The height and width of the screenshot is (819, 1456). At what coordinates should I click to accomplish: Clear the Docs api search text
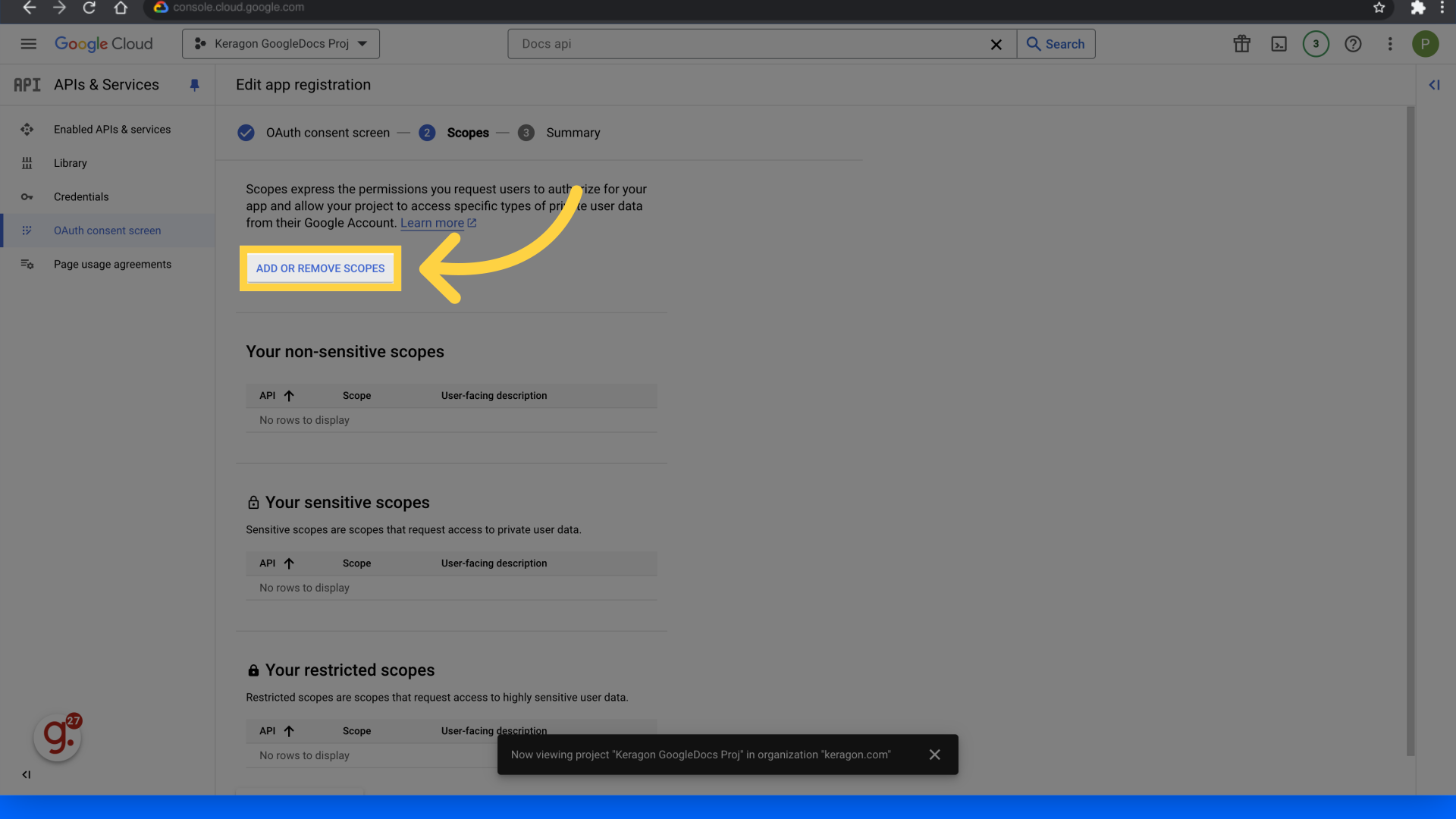[996, 45]
